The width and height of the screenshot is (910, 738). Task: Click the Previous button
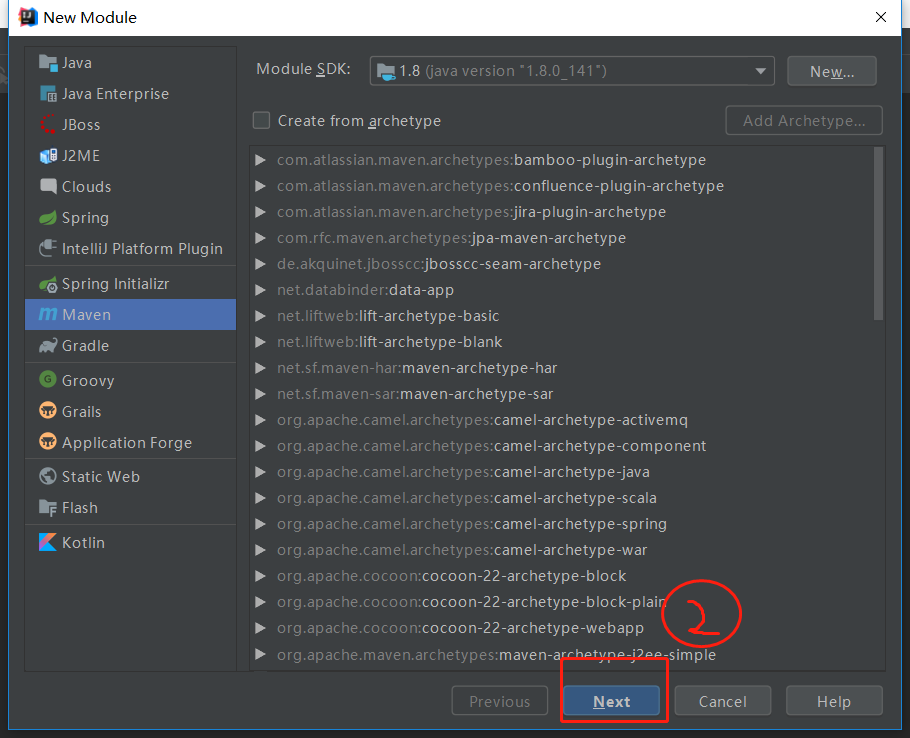tap(500, 701)
